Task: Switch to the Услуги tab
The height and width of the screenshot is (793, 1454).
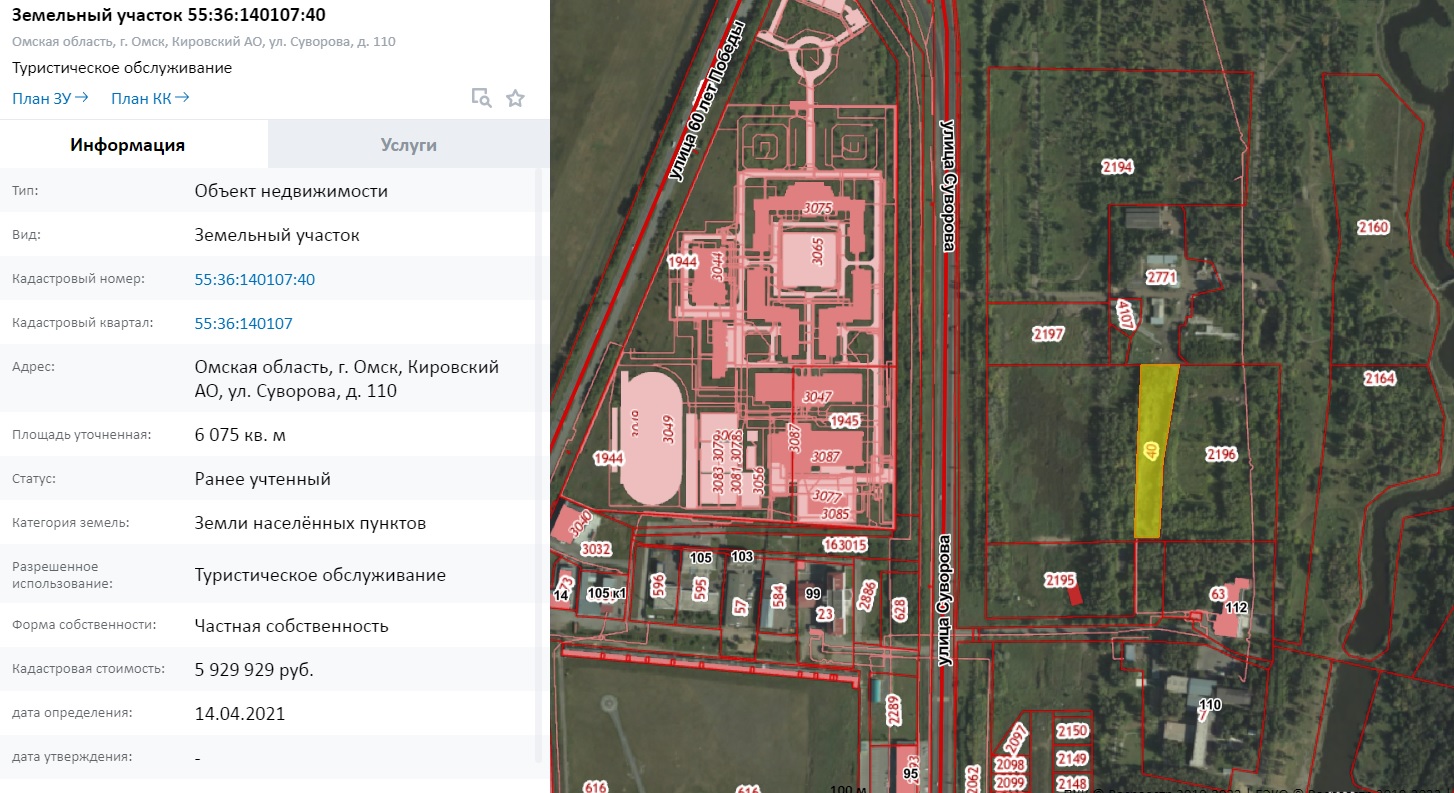Action: [x=408, y=145]
